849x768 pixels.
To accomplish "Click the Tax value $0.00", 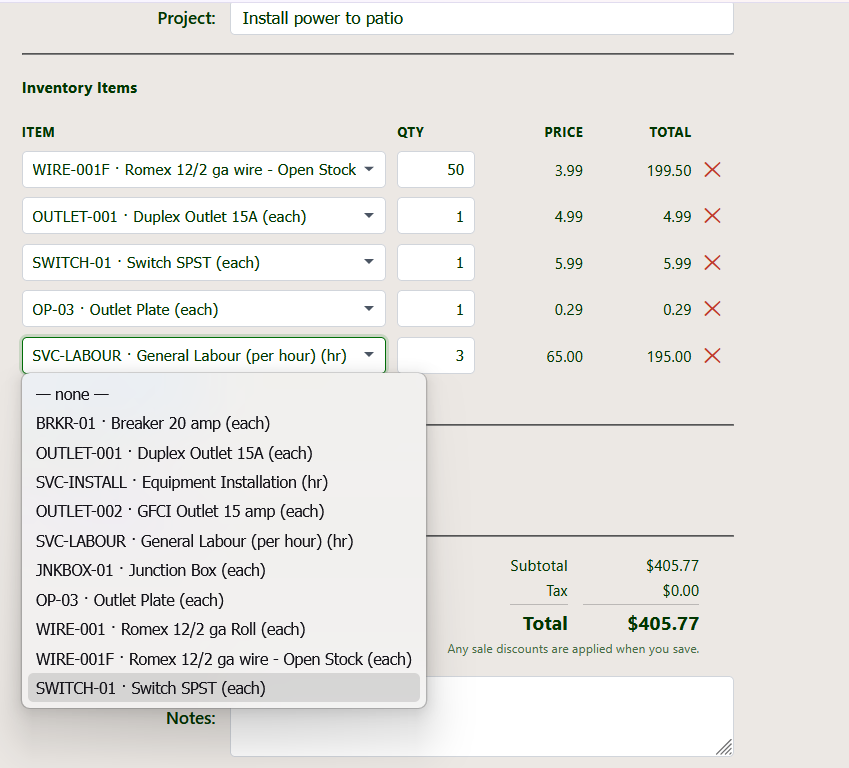I will click(681, 591).
